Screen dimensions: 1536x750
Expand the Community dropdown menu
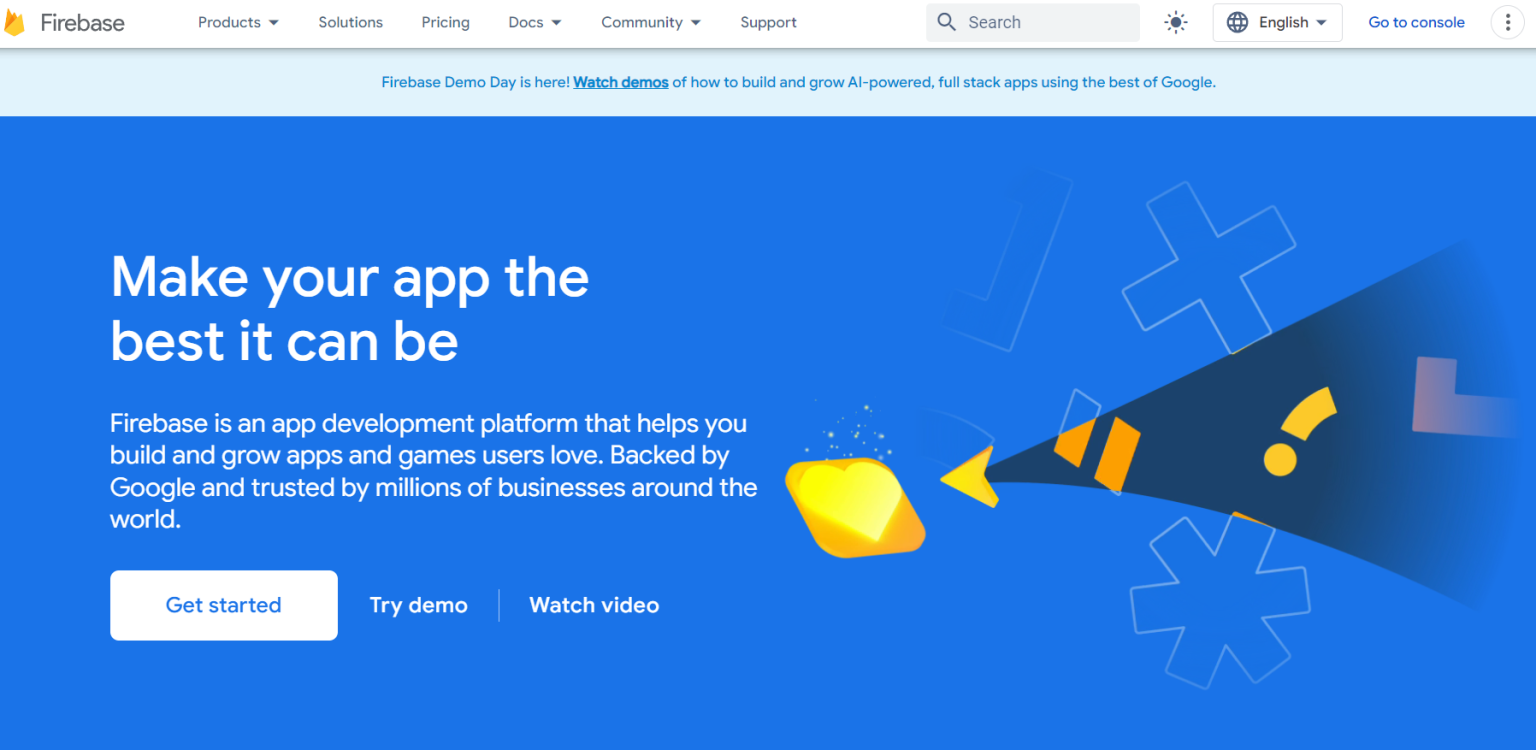click(x=651, y=22)
